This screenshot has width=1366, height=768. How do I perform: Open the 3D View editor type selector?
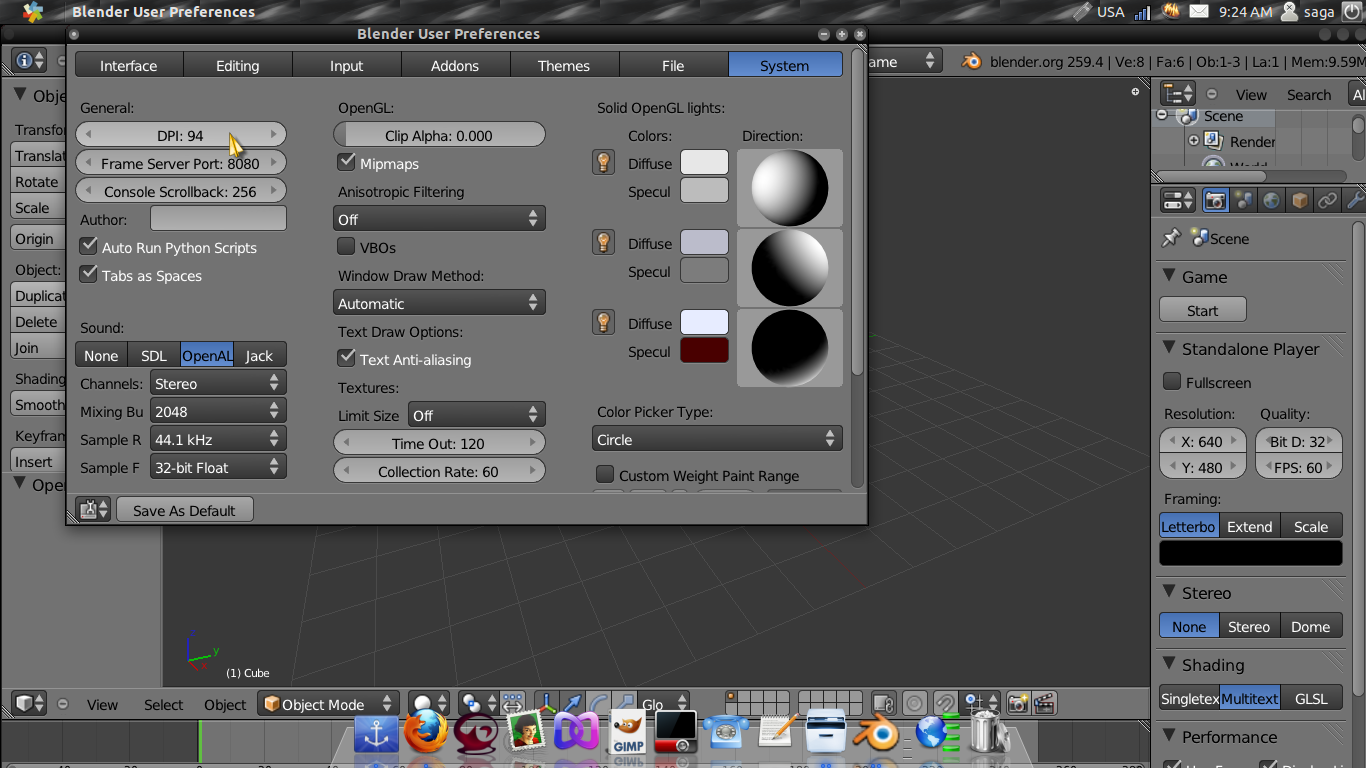(x=29, y=703)
